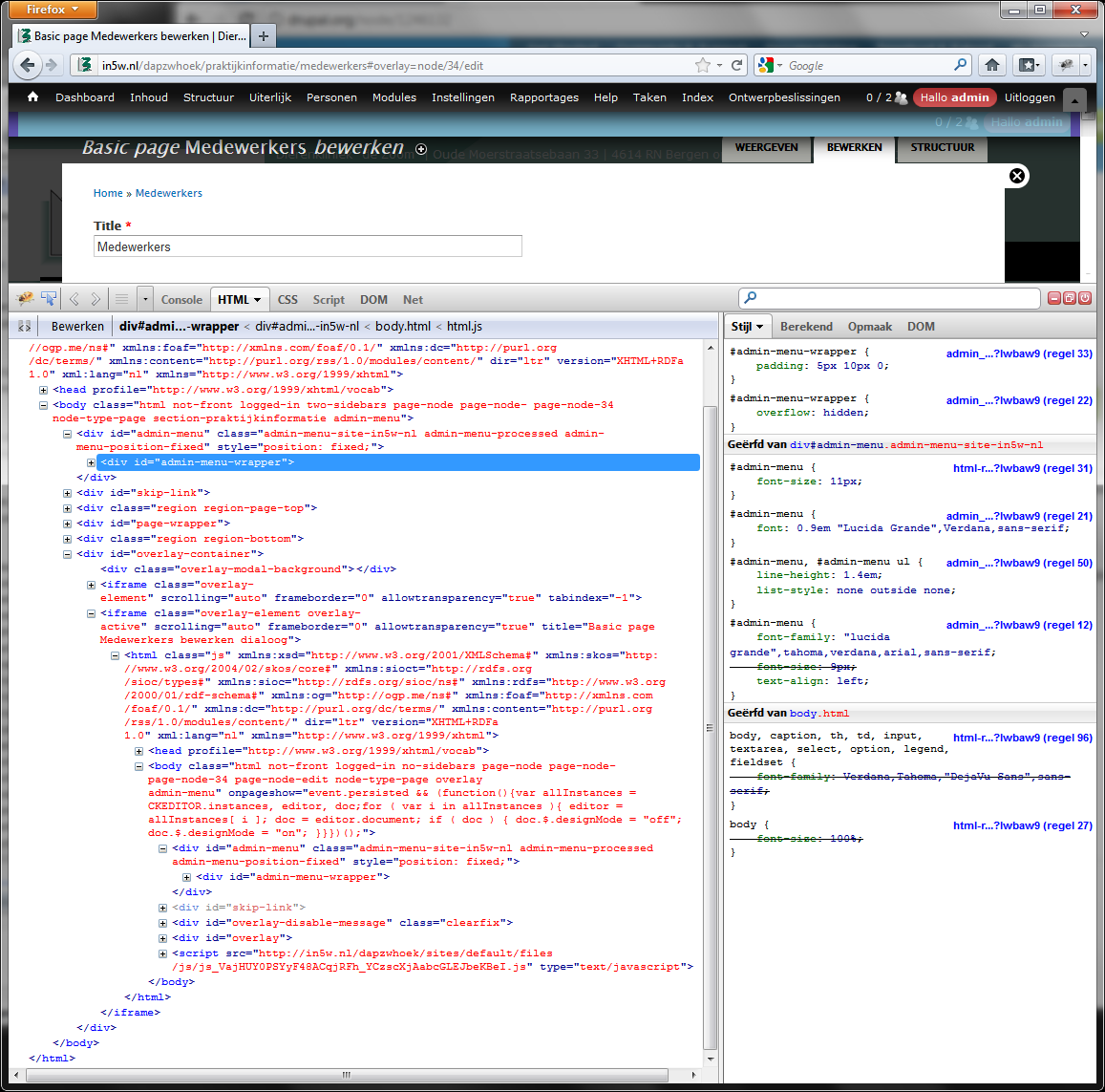
Task: Expand the head profile node in HTML tree
Action: 43,390
